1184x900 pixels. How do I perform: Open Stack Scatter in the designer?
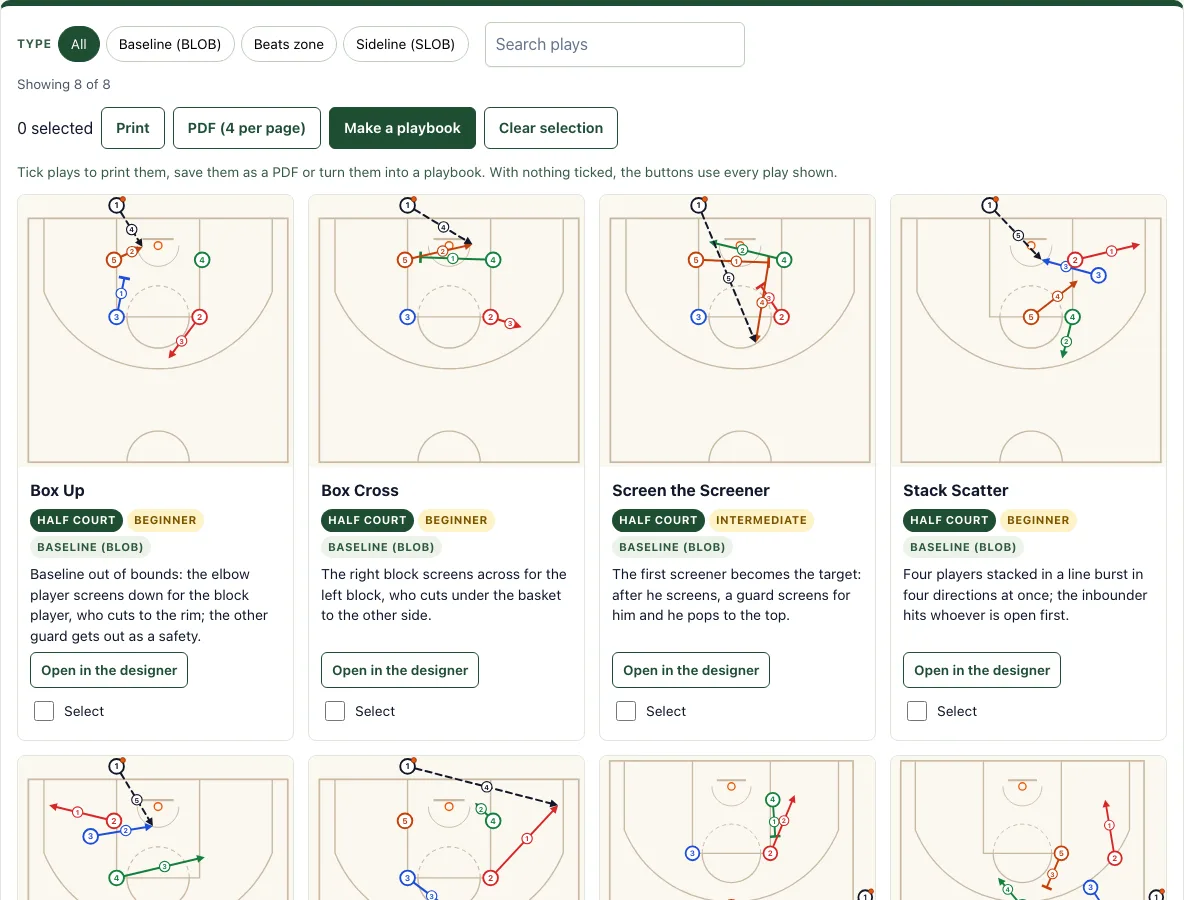[982, 670]
